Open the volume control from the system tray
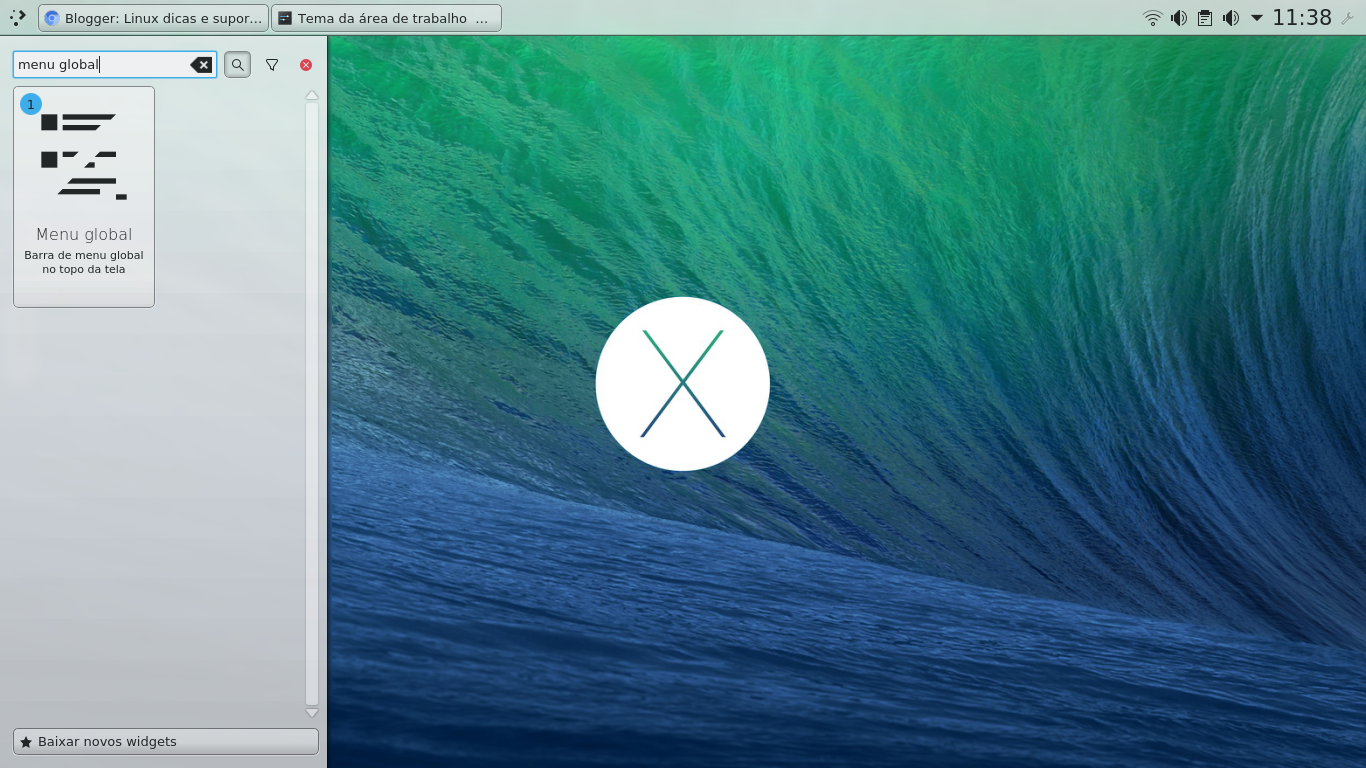This screenshot has height=768, width=1366. click(x=1178, y=17)
